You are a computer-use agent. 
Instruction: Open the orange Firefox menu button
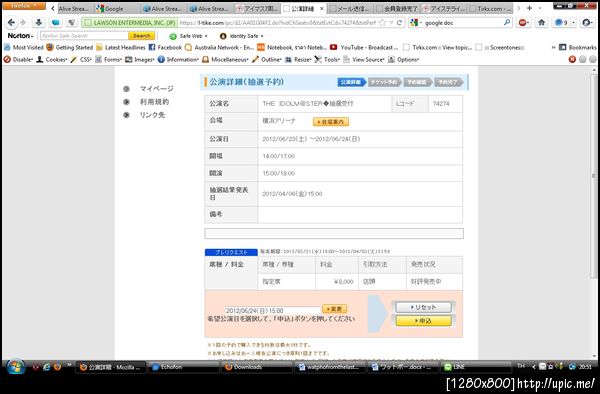point(23,6)
